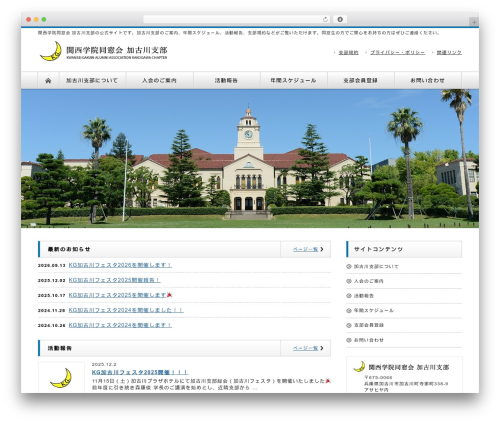Open news KG加古川フェスタ2024を開催しました！！
Image resolution: width=500 pixels, height=423 pixels.
pyautogui.click(x=126, y=310)
